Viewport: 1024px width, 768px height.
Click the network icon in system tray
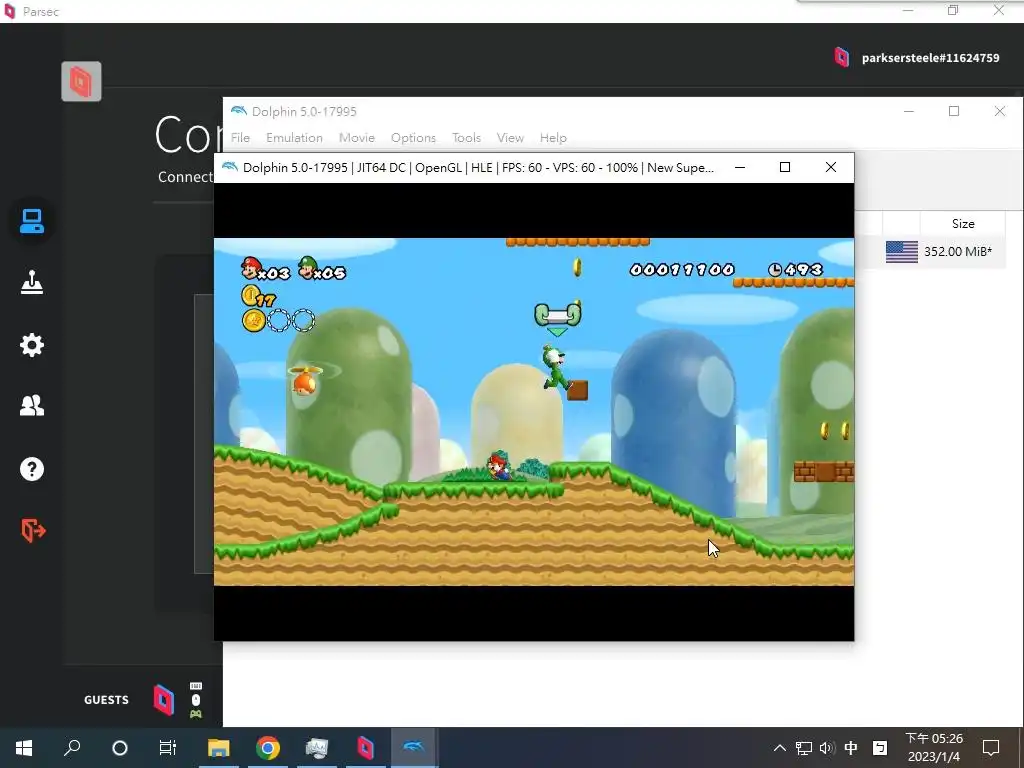(803, 748)
